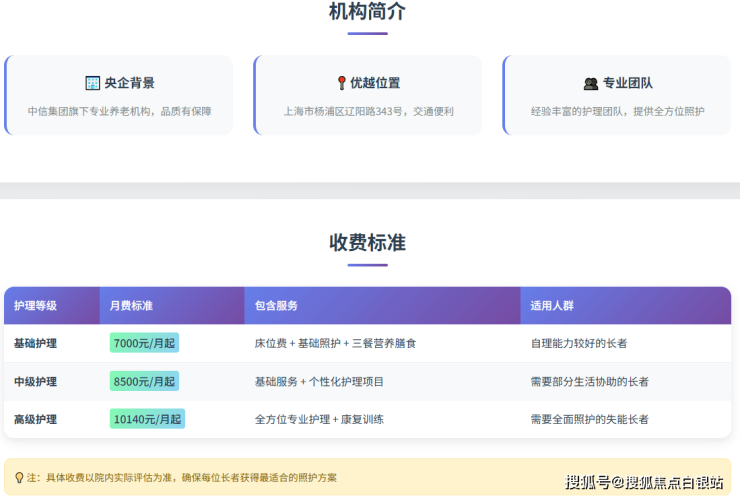Screen dimensions: 740x498
Task: Click the building icon beside 央企背景
Action: 93,83
